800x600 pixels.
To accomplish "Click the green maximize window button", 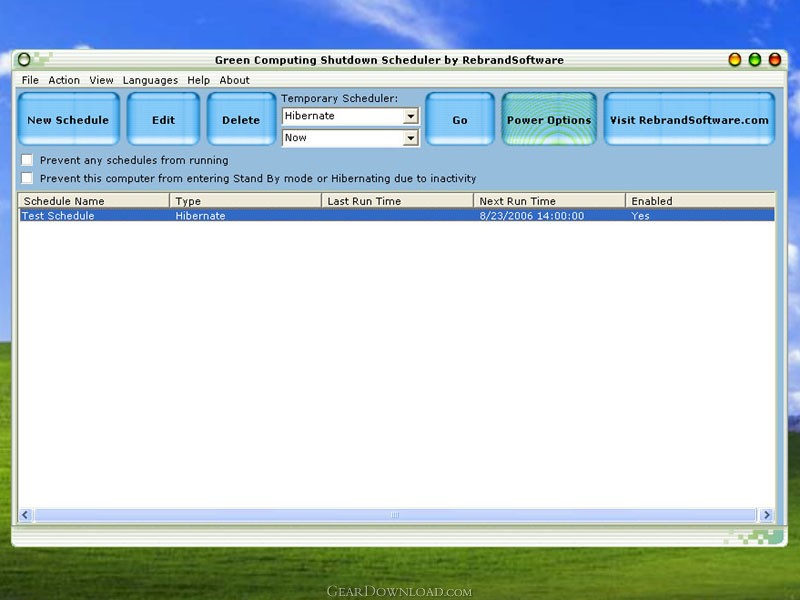I will (x=755, y=60).
